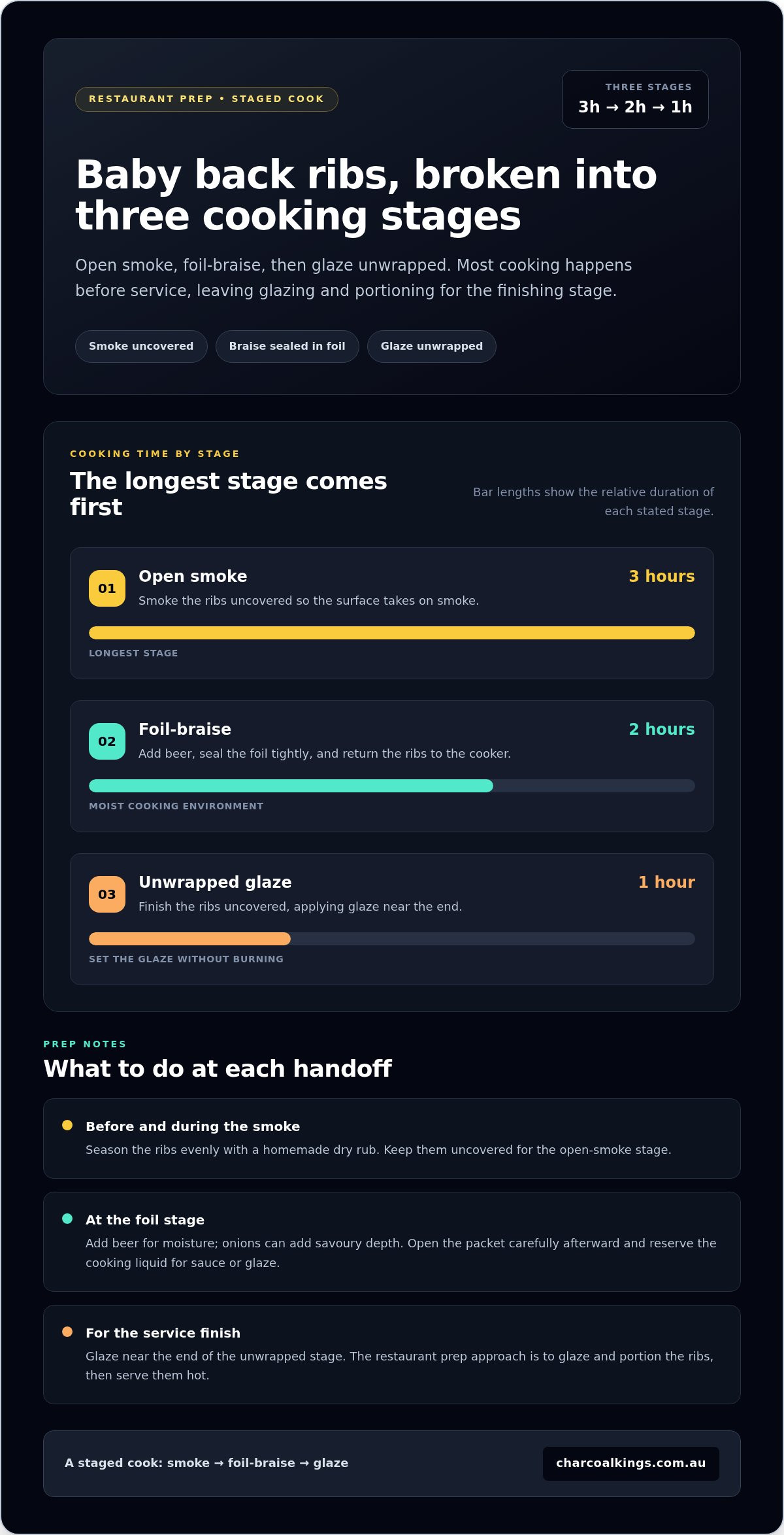Viewport: 784px width, 1535px height.
Task: Select the Smoke uncovered pill
Action: click(x=141, y=346)
